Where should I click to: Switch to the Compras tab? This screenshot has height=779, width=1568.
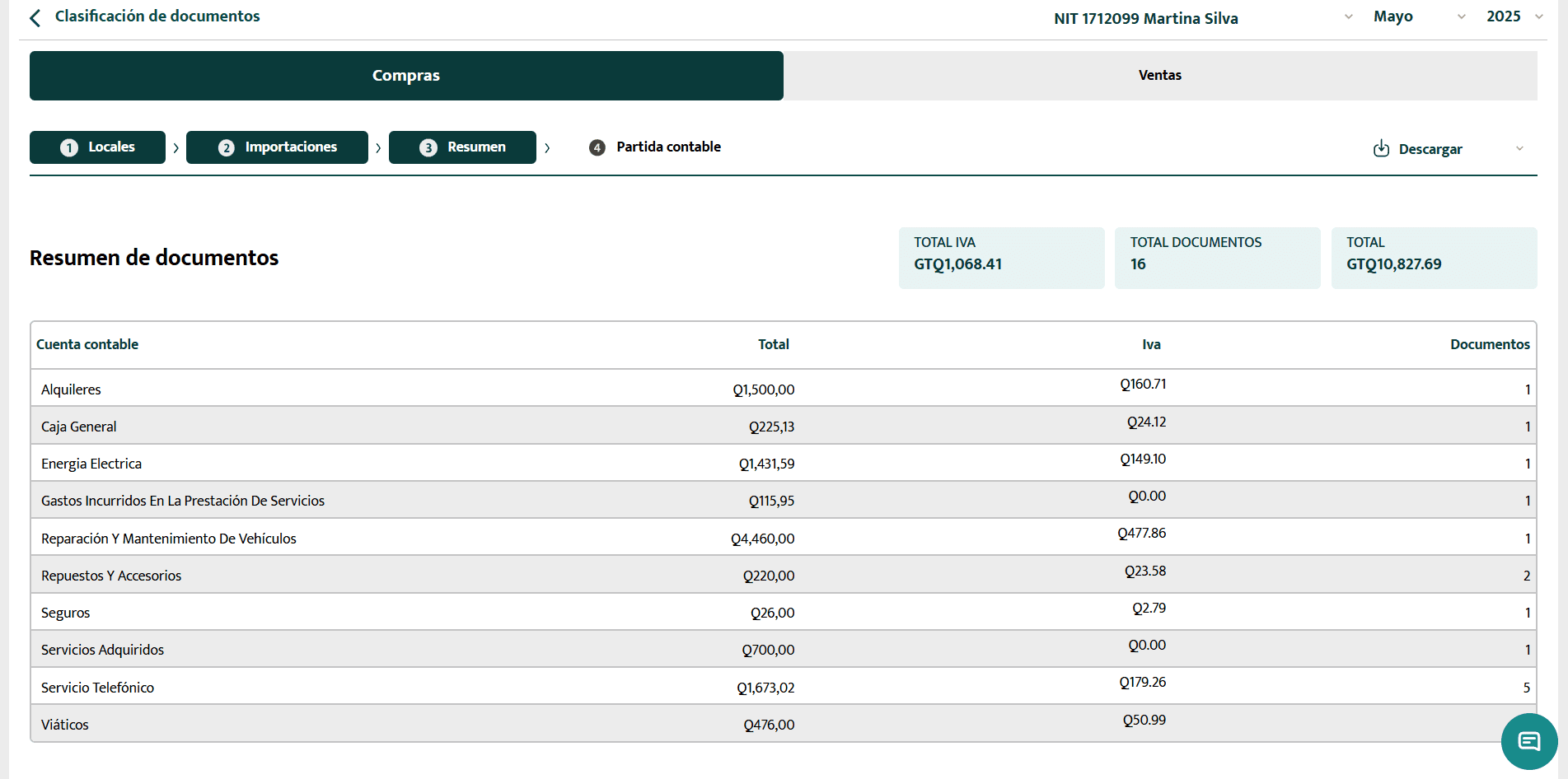pos(406,76)
